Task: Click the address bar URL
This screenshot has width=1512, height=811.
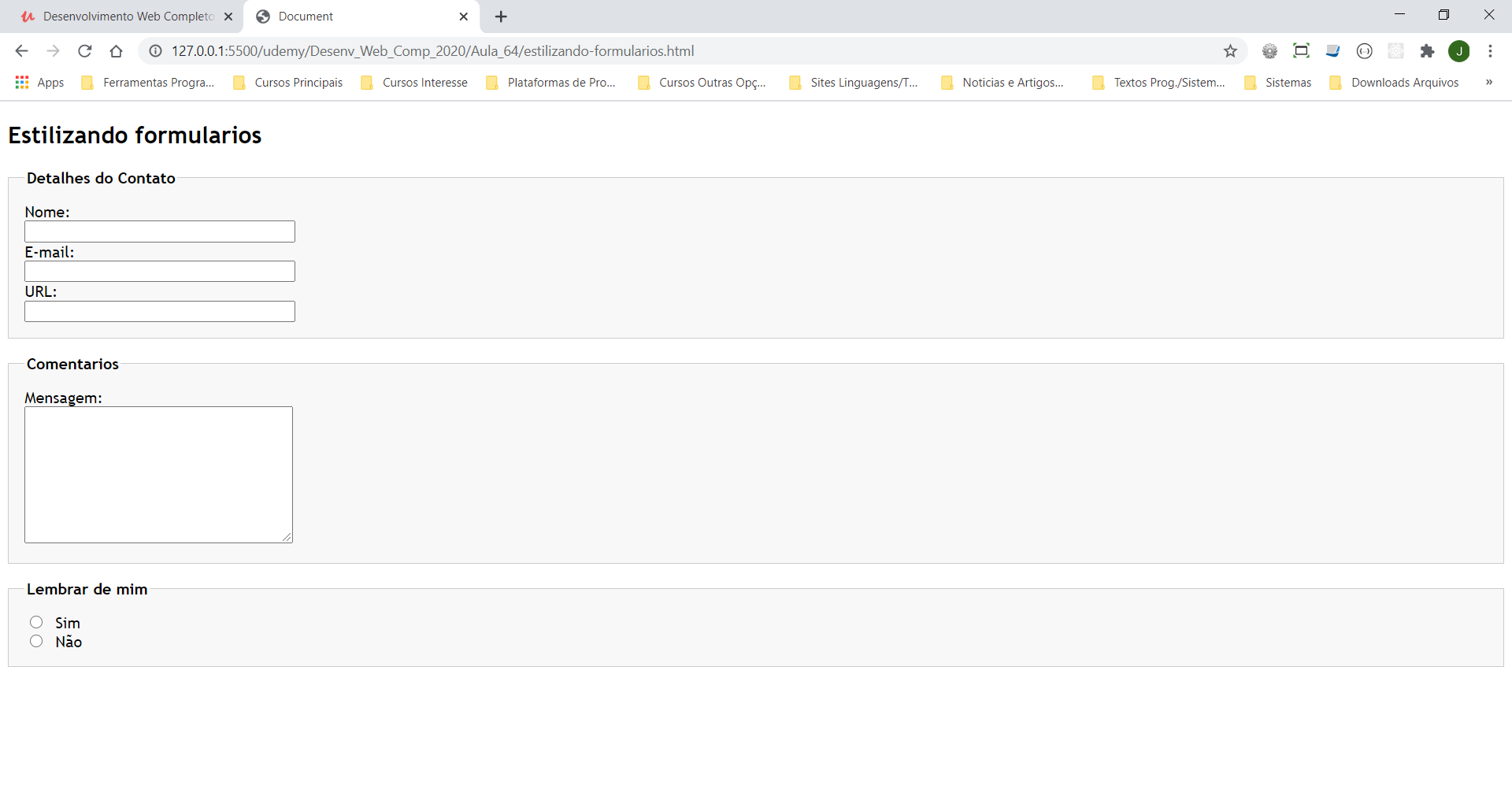Action: click(433, 51)
